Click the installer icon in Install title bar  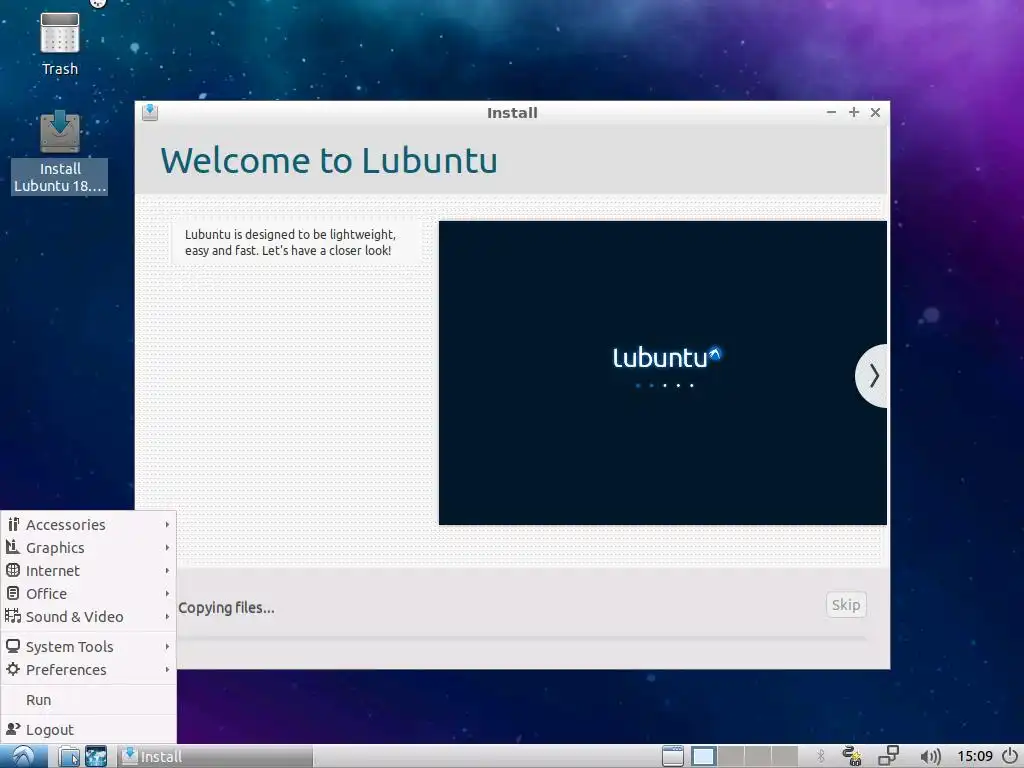150,112
